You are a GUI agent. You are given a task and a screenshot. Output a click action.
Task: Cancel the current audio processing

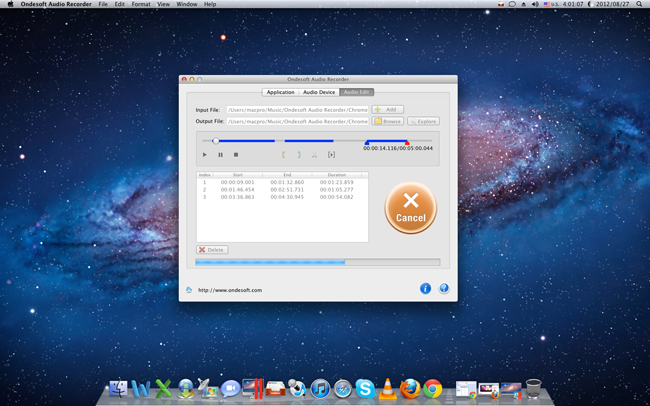(x=410, y=208)
